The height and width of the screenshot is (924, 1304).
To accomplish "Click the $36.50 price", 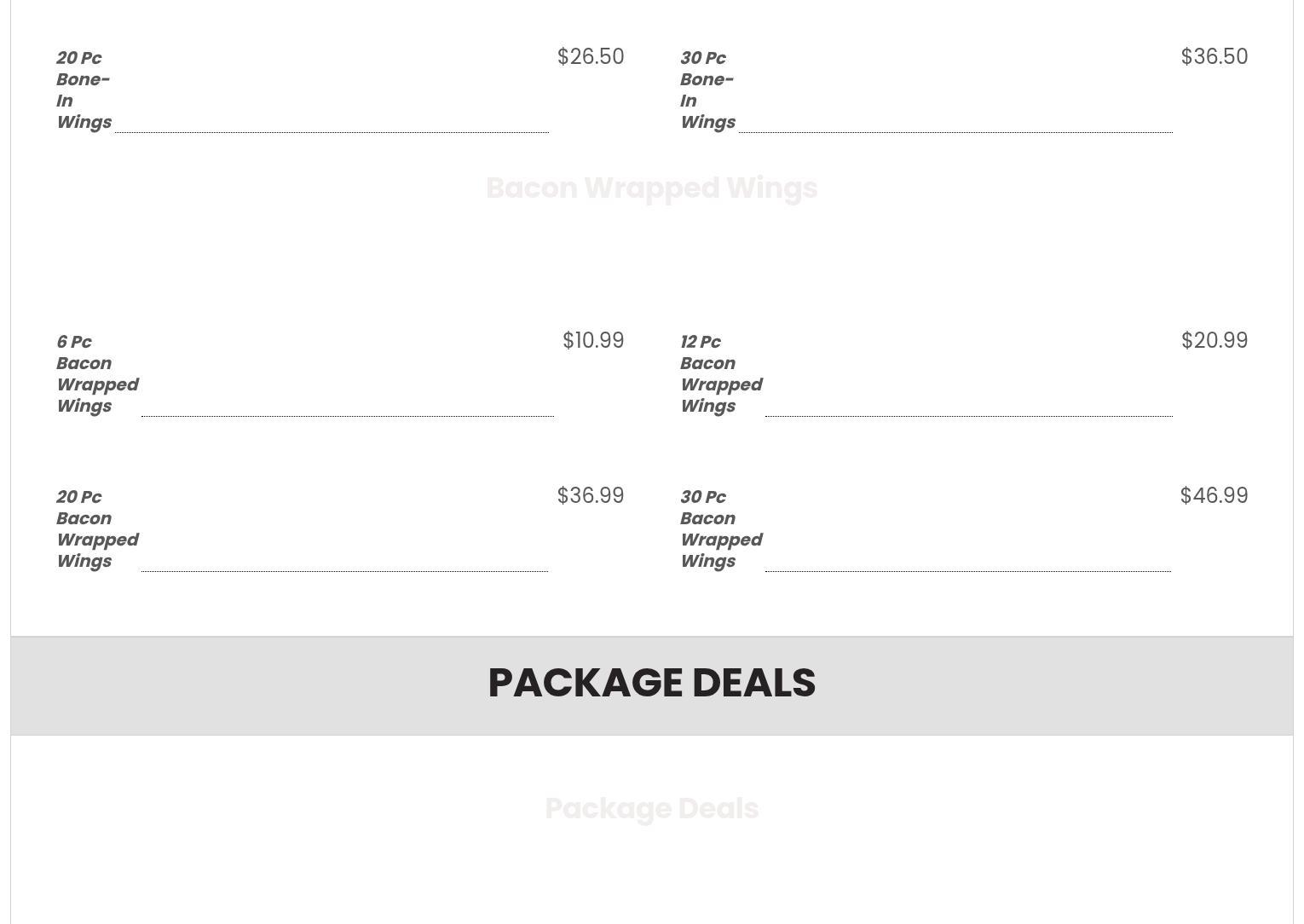I will [1214, 57].
